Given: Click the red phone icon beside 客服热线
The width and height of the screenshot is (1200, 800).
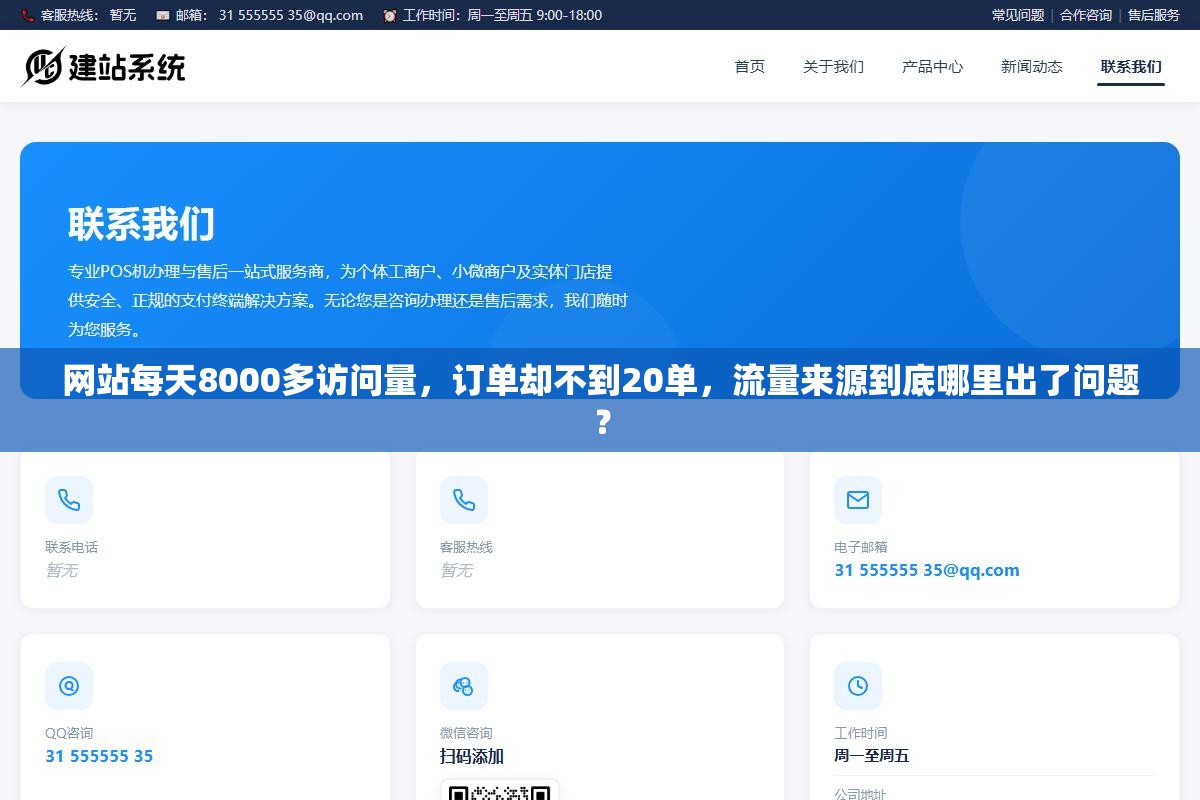Looking at the screenshot, I should click(x=28, y=15).
